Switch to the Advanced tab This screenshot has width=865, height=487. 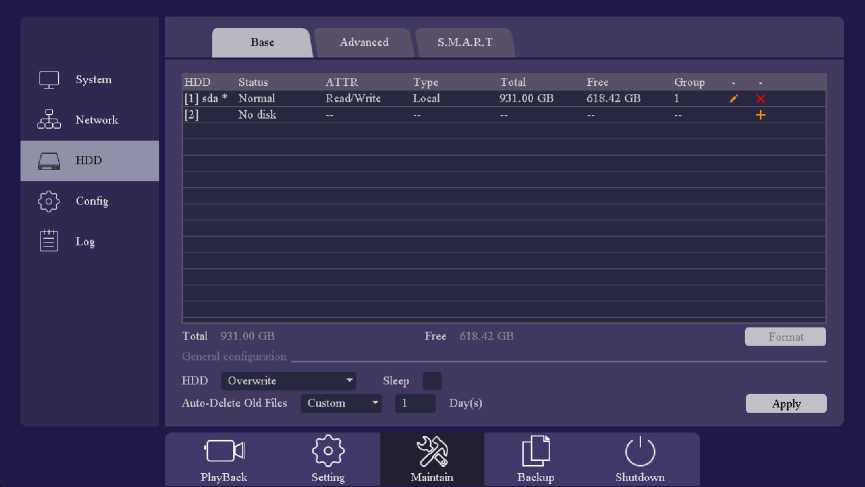pyautogui.click(x=364, y=43)
